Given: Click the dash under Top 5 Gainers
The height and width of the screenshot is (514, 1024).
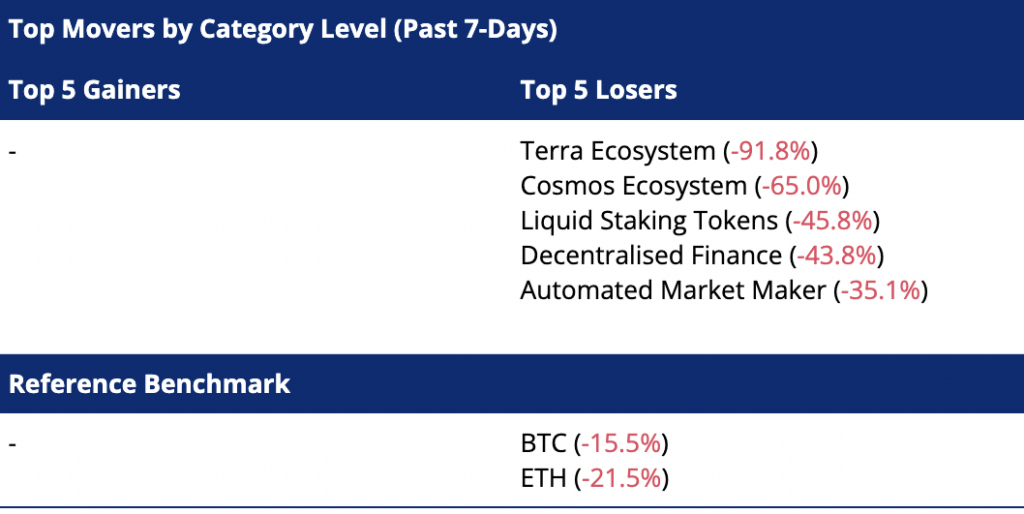Looking at the screenshot, I should pyautogui.click(x=12, y=152).
